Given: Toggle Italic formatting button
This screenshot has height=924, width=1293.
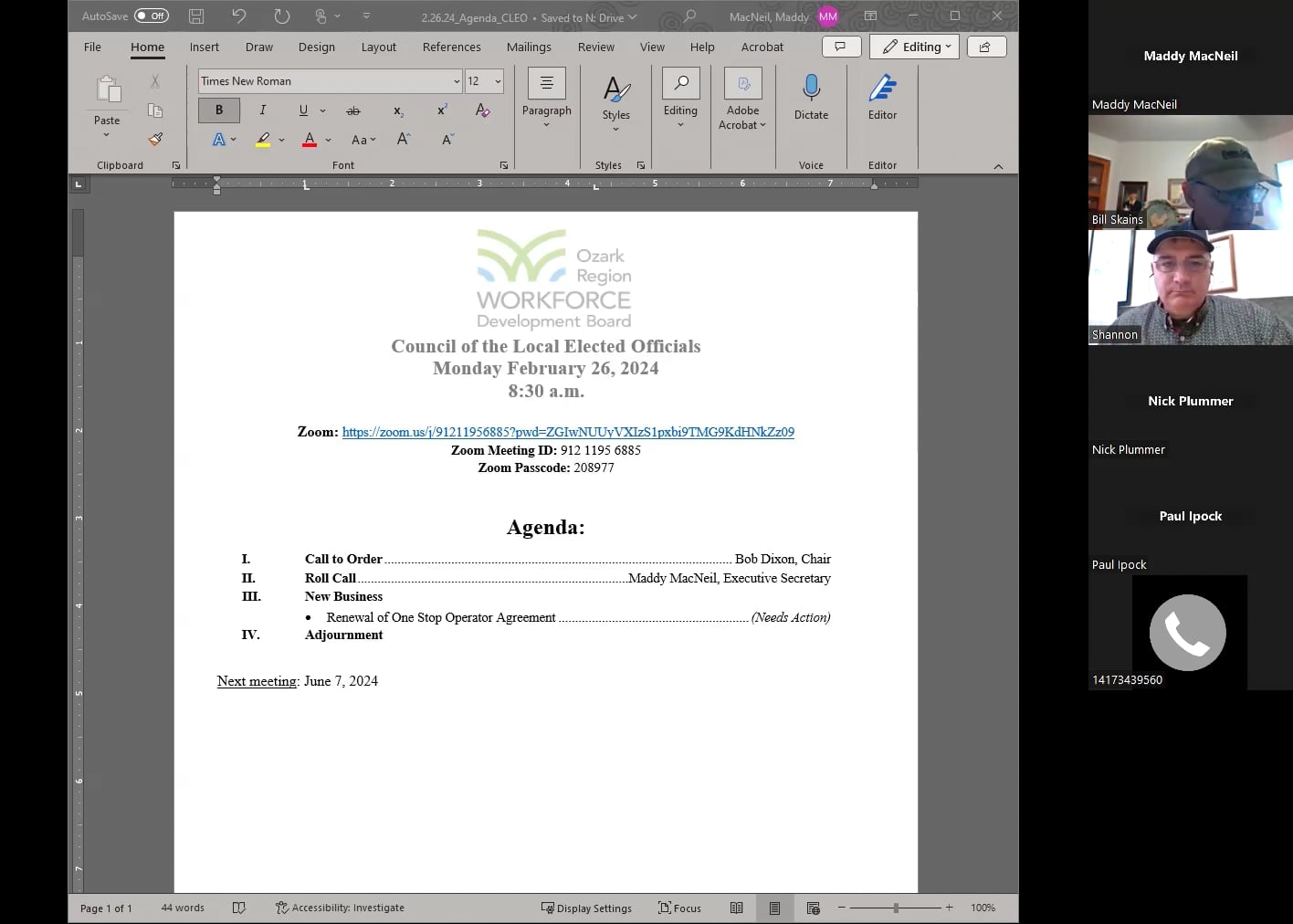Looking at the screenshot, I should 263,110.
